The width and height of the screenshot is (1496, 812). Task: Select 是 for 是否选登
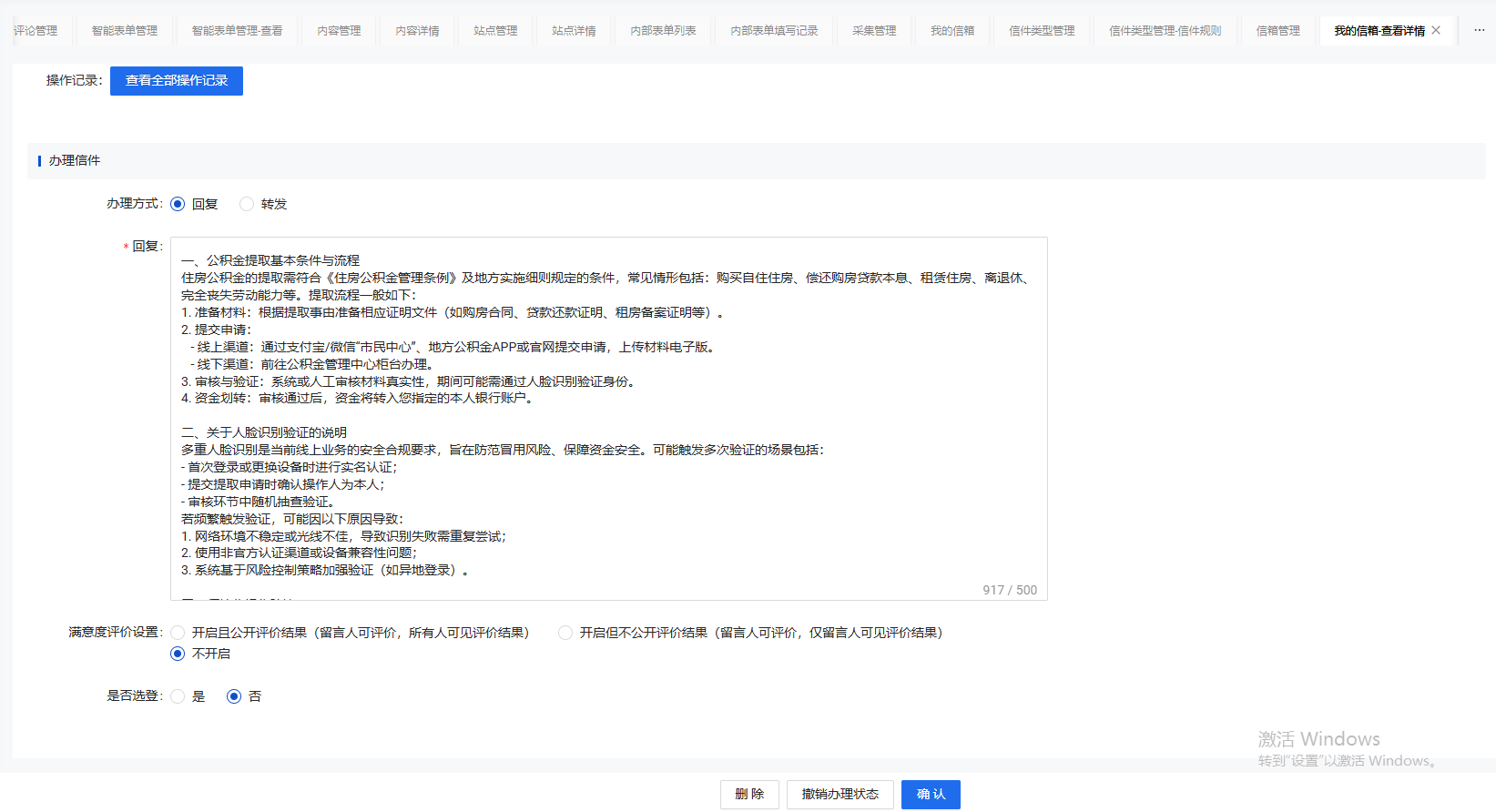[x=178, y=696]
